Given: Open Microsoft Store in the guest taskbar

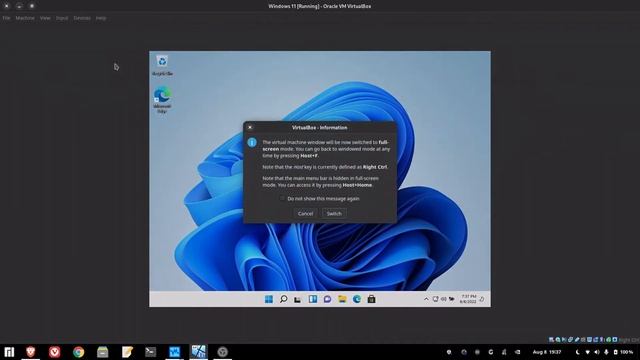Looking at the screenshot, I should coord(371,299).
